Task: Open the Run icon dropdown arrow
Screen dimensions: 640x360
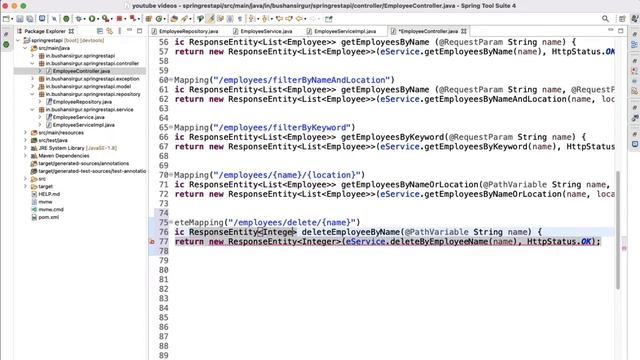Action: pyautogui.click(x=98, y=19)
